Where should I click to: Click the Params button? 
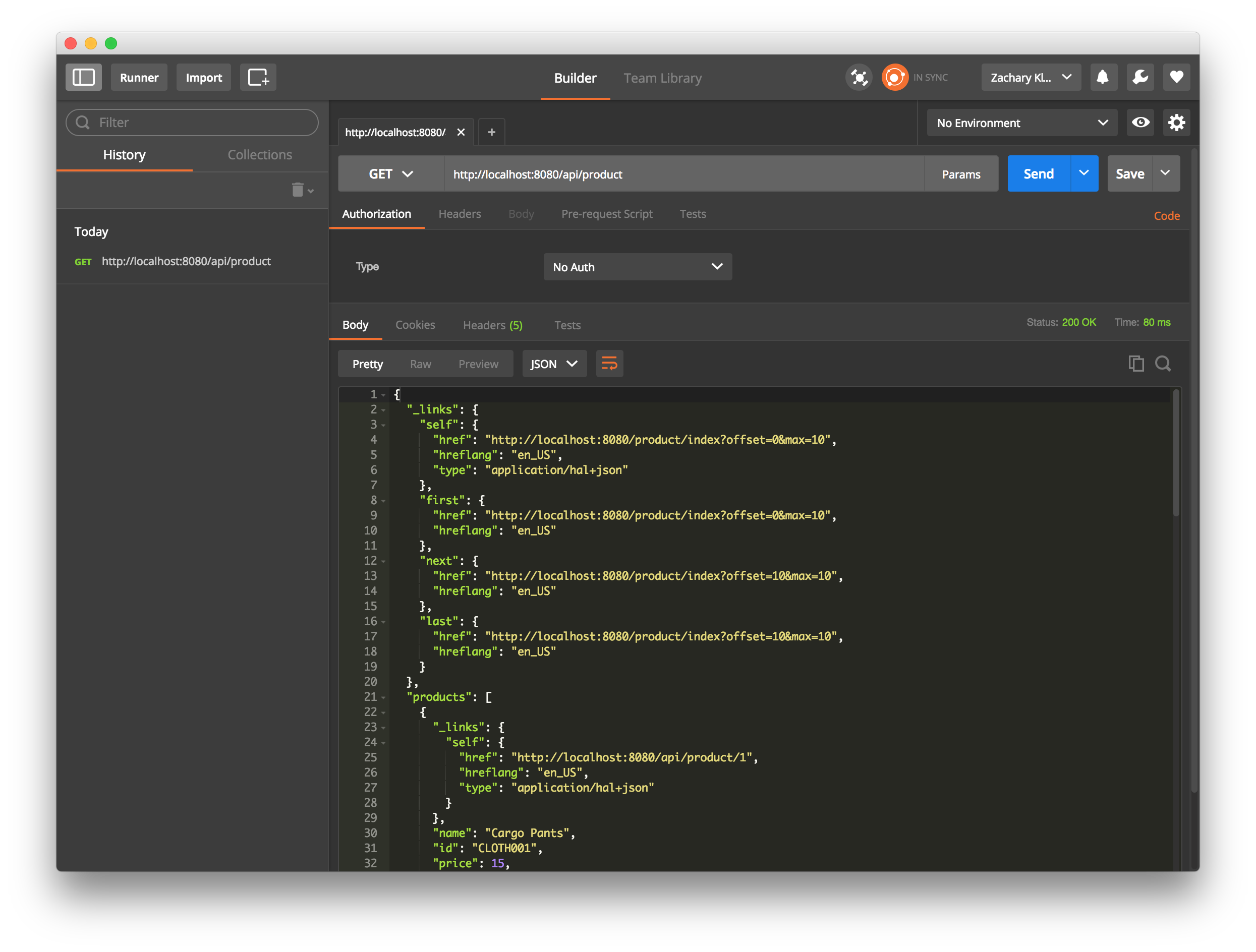click(x=961, y=174)
